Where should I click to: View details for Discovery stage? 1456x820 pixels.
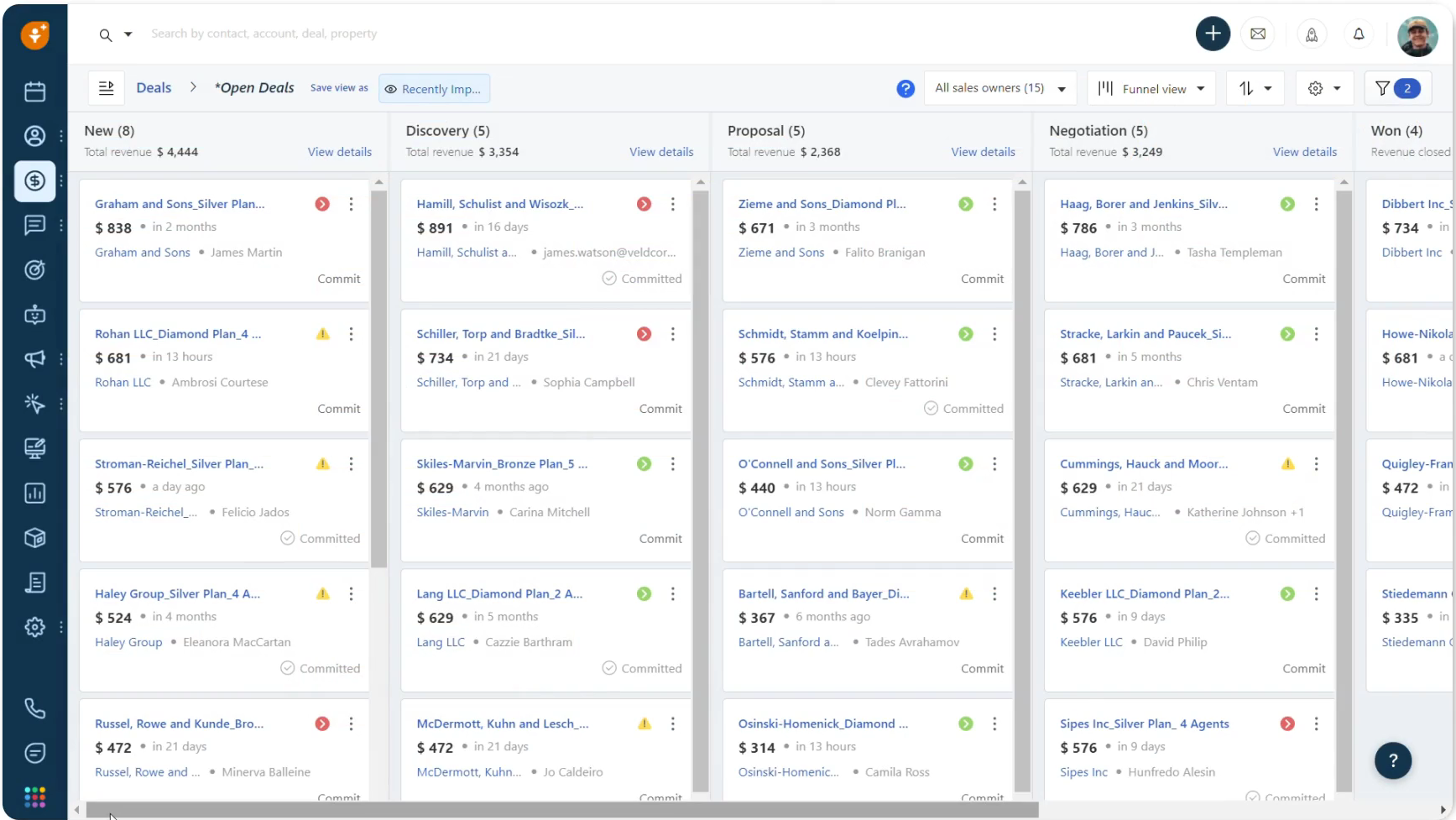coord(661,152)
